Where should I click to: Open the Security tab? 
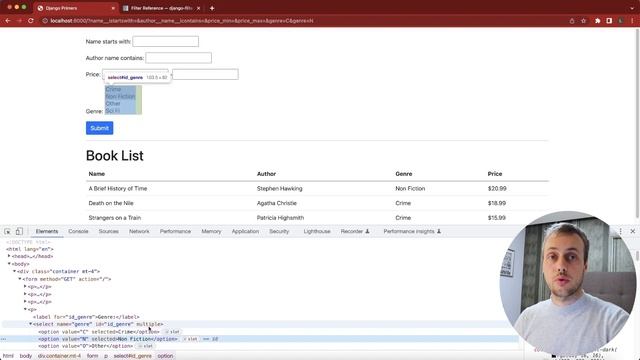tap(279, 231)
